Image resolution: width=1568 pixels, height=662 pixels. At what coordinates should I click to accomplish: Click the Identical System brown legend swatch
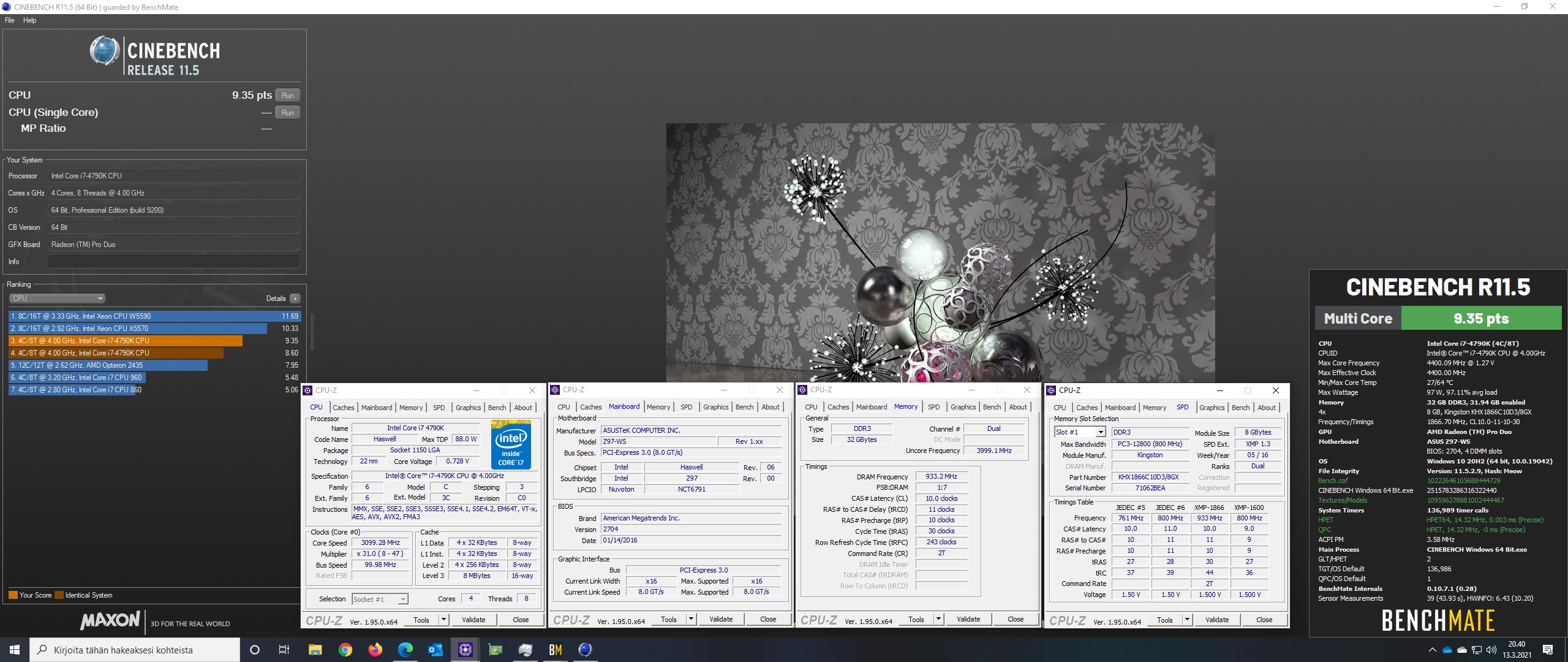[59, 595]
